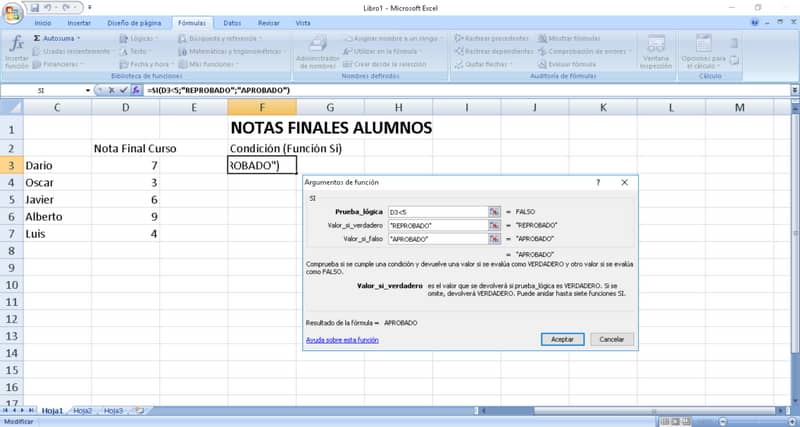Click Quitar flechas
This screenshot has width=800, height=427.
click(x=483, y=64)
